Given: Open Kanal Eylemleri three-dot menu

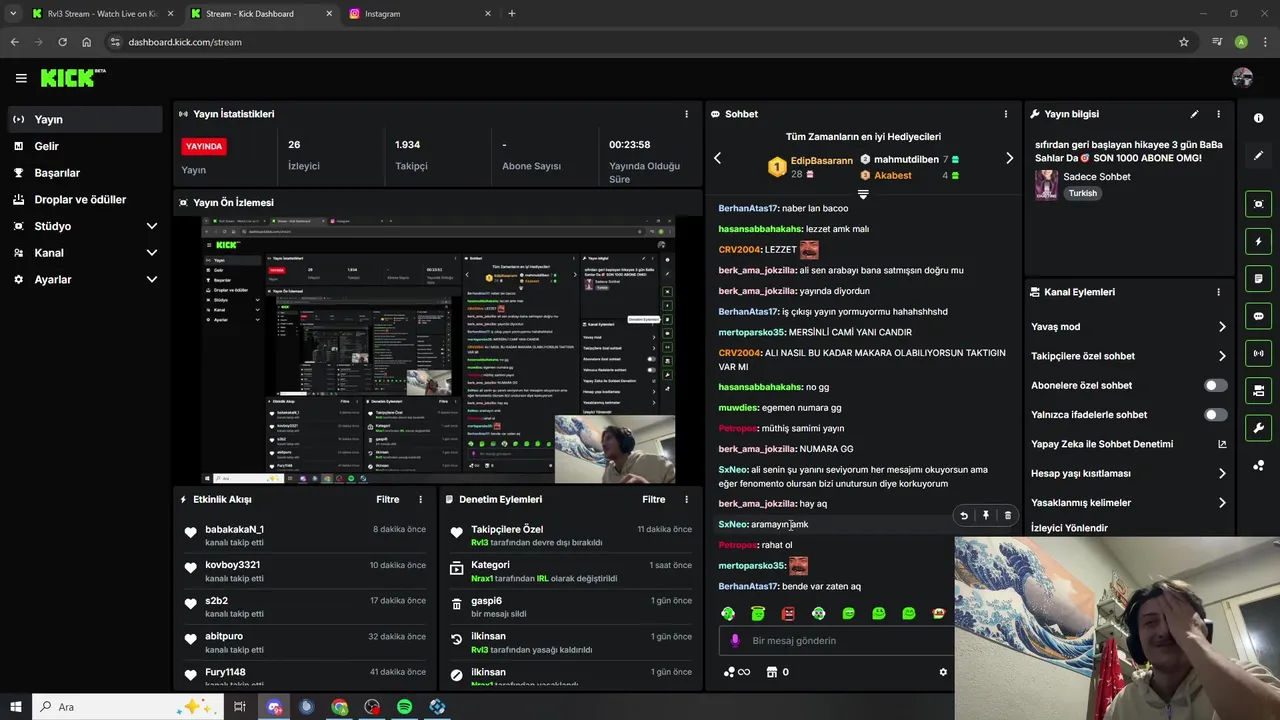Looking at the screenshot, I should tap(1218, 292).
